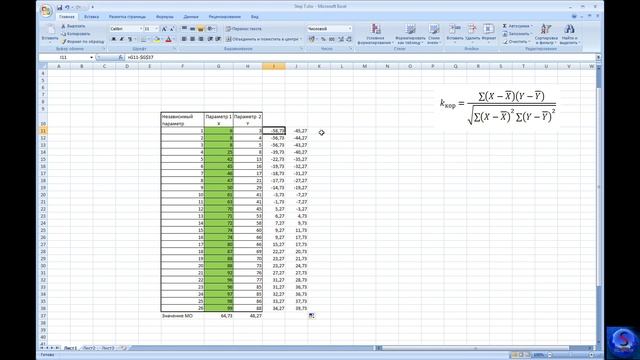Screen dimensions: 640x360
Task: Click Перенос текста wrap text button
Action: (x=244, y=29)
